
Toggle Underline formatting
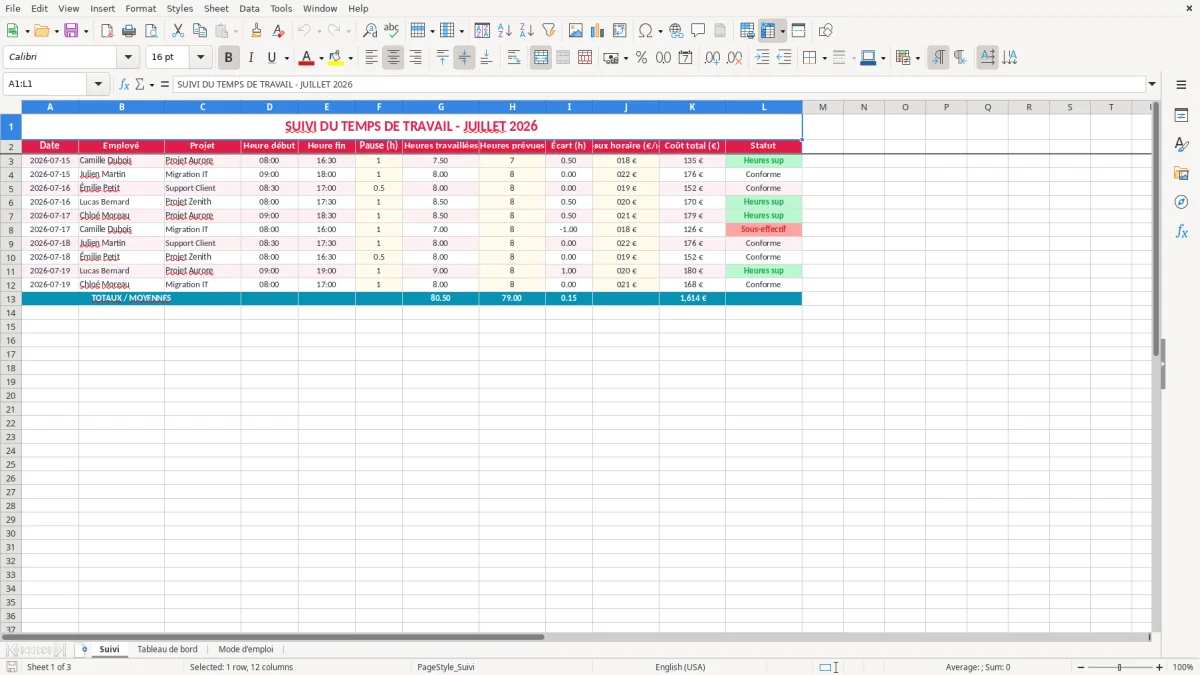coord(271,58)
